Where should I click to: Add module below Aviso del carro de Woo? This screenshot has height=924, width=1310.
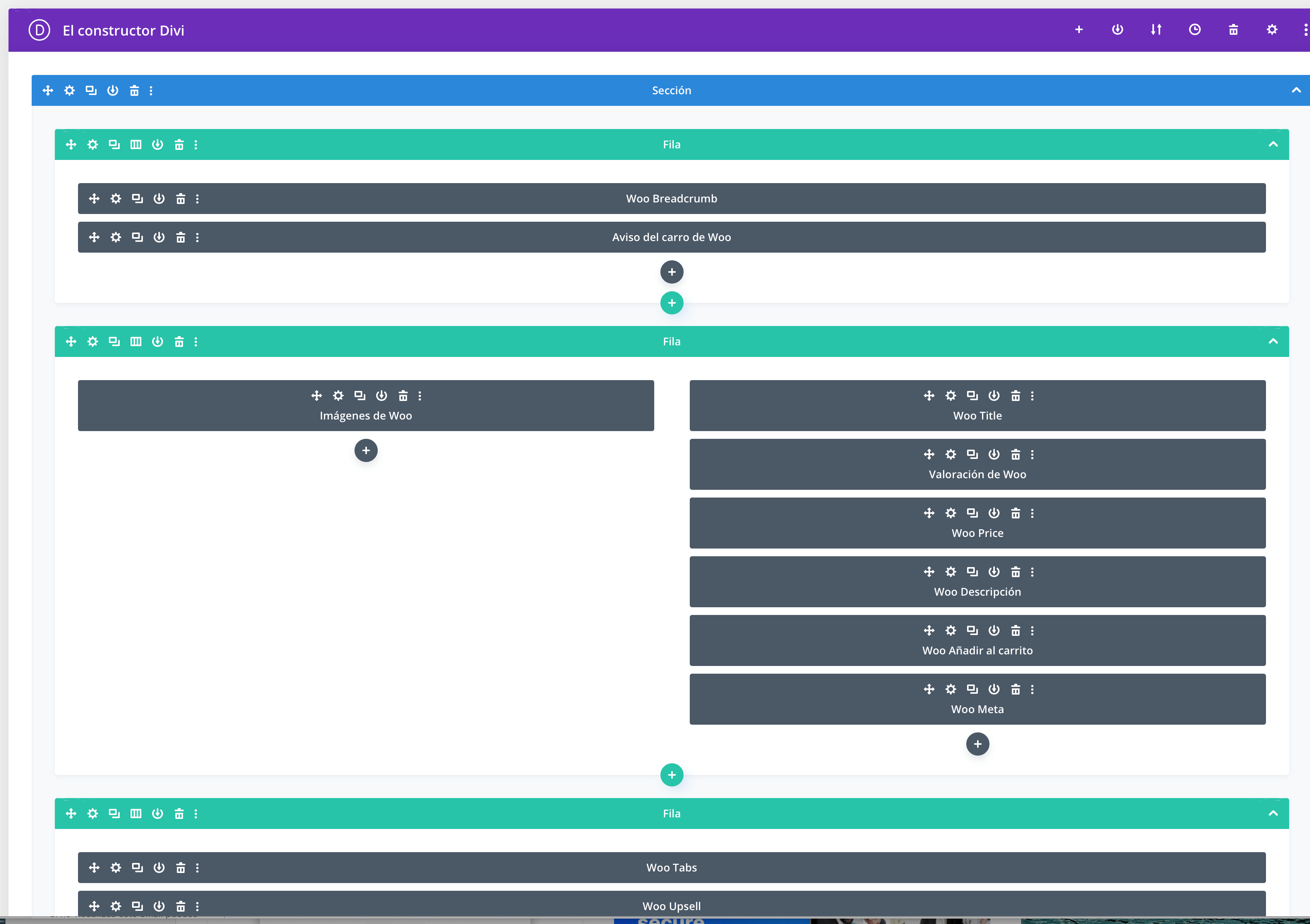point(672,272)
